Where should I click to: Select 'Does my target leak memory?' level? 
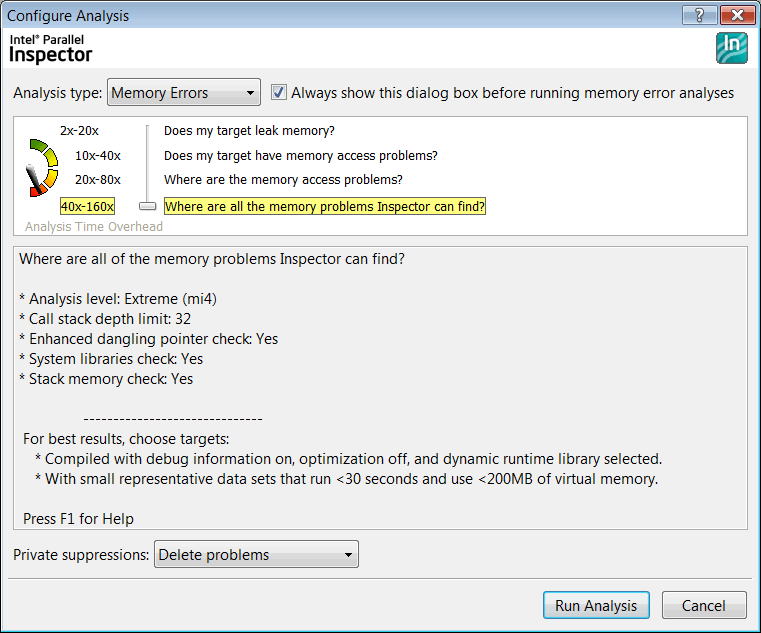249,131
